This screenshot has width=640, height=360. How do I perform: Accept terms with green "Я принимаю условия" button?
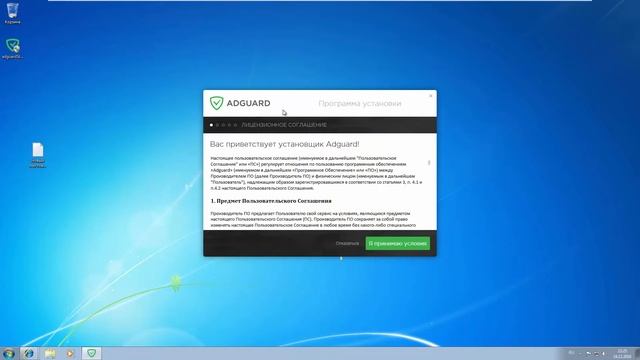coord(398,243)
